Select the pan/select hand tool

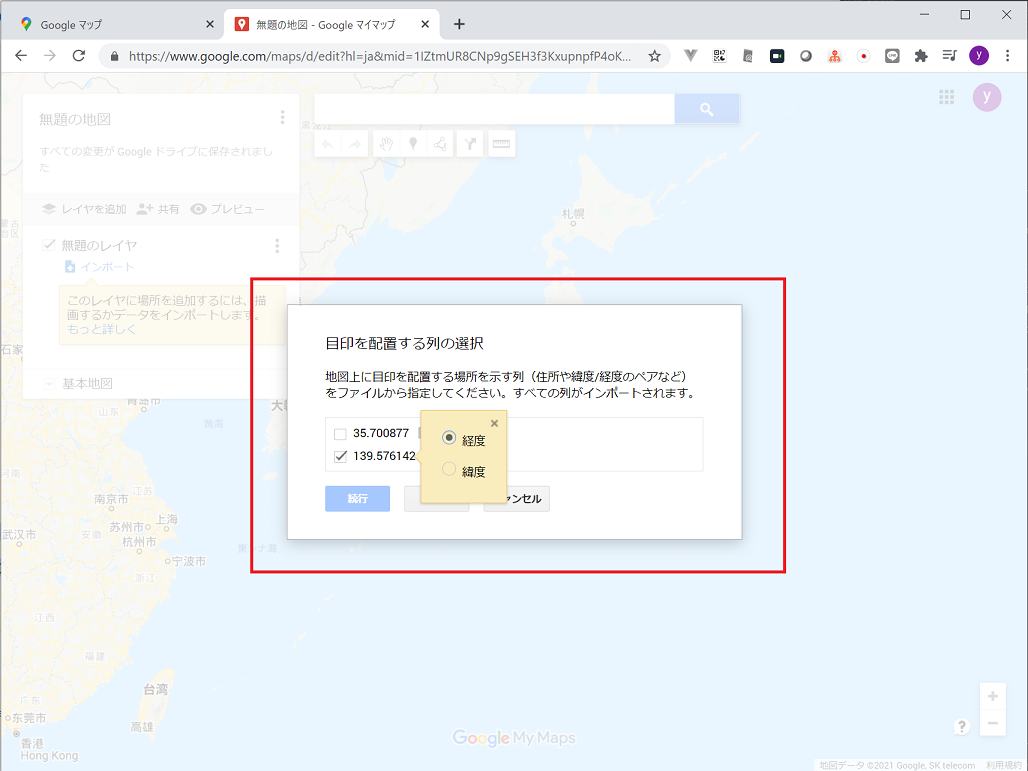coord(386,143)
